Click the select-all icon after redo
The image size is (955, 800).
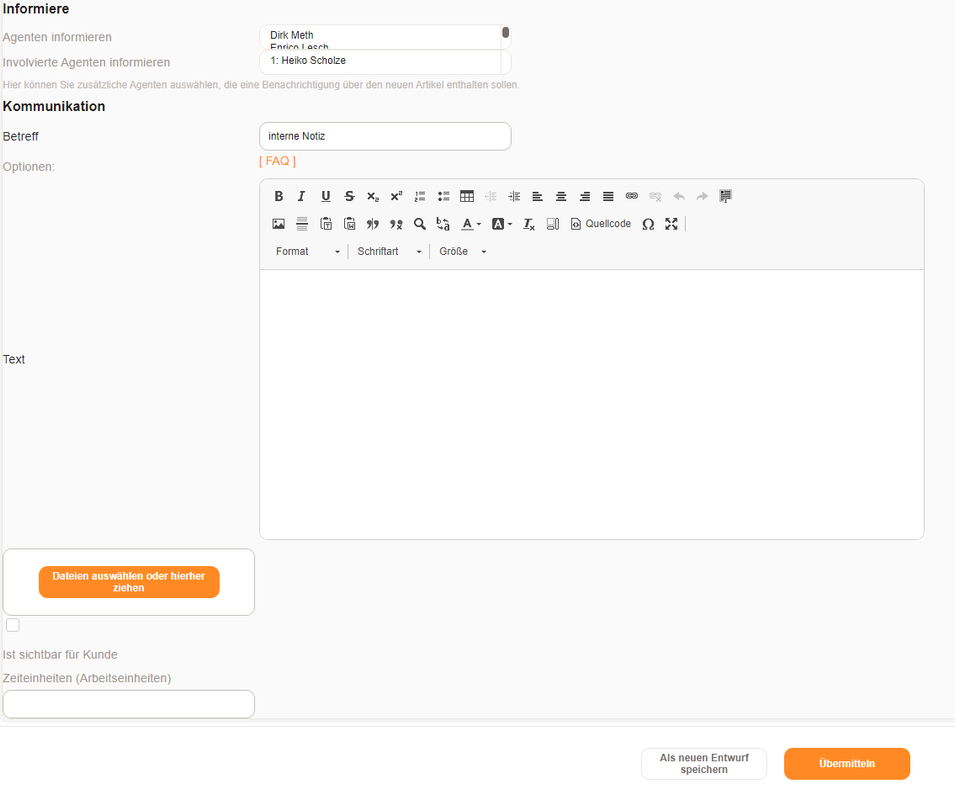[725, 196]
